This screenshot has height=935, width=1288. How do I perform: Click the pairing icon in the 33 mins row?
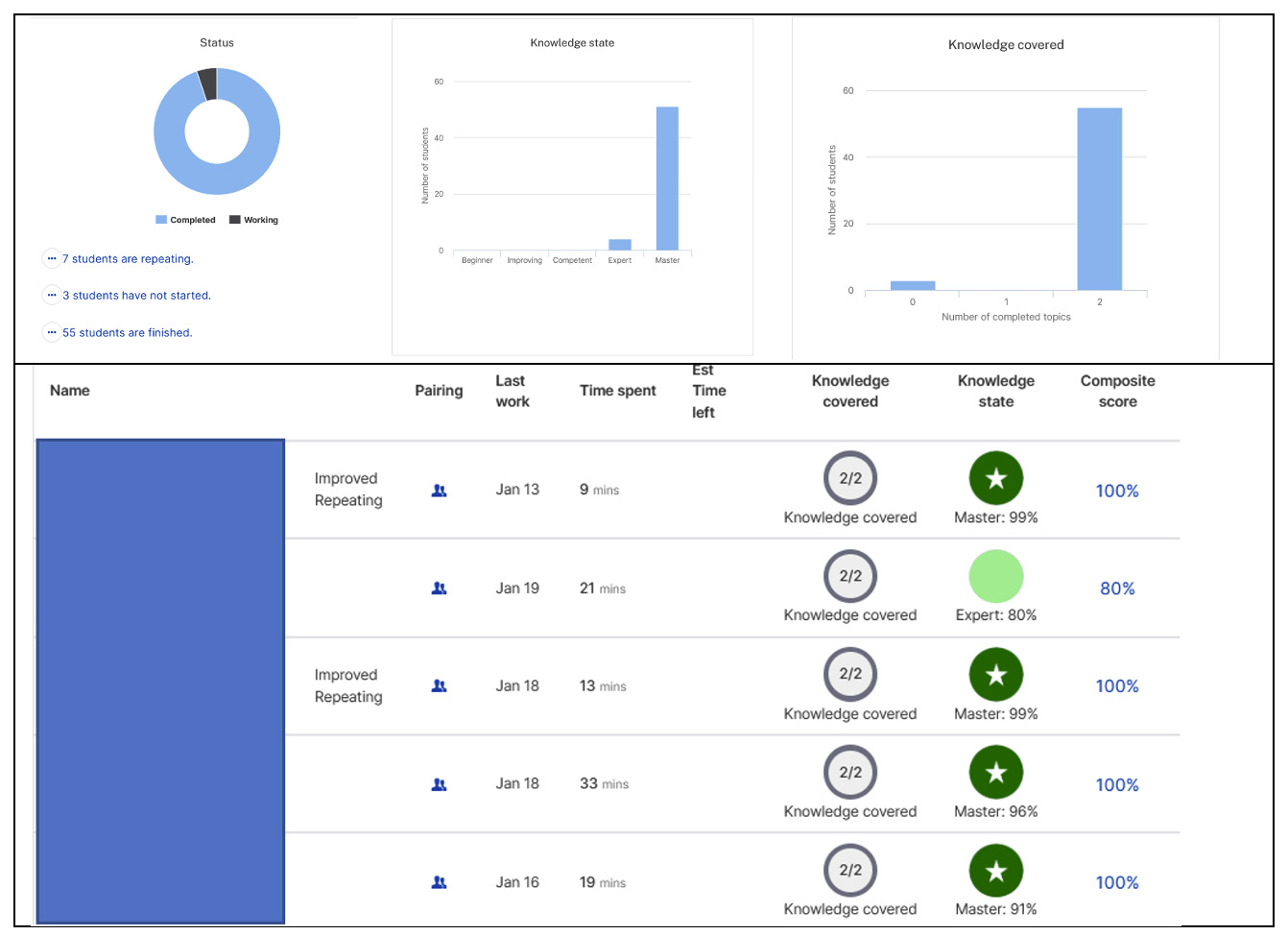click(439, 784)
